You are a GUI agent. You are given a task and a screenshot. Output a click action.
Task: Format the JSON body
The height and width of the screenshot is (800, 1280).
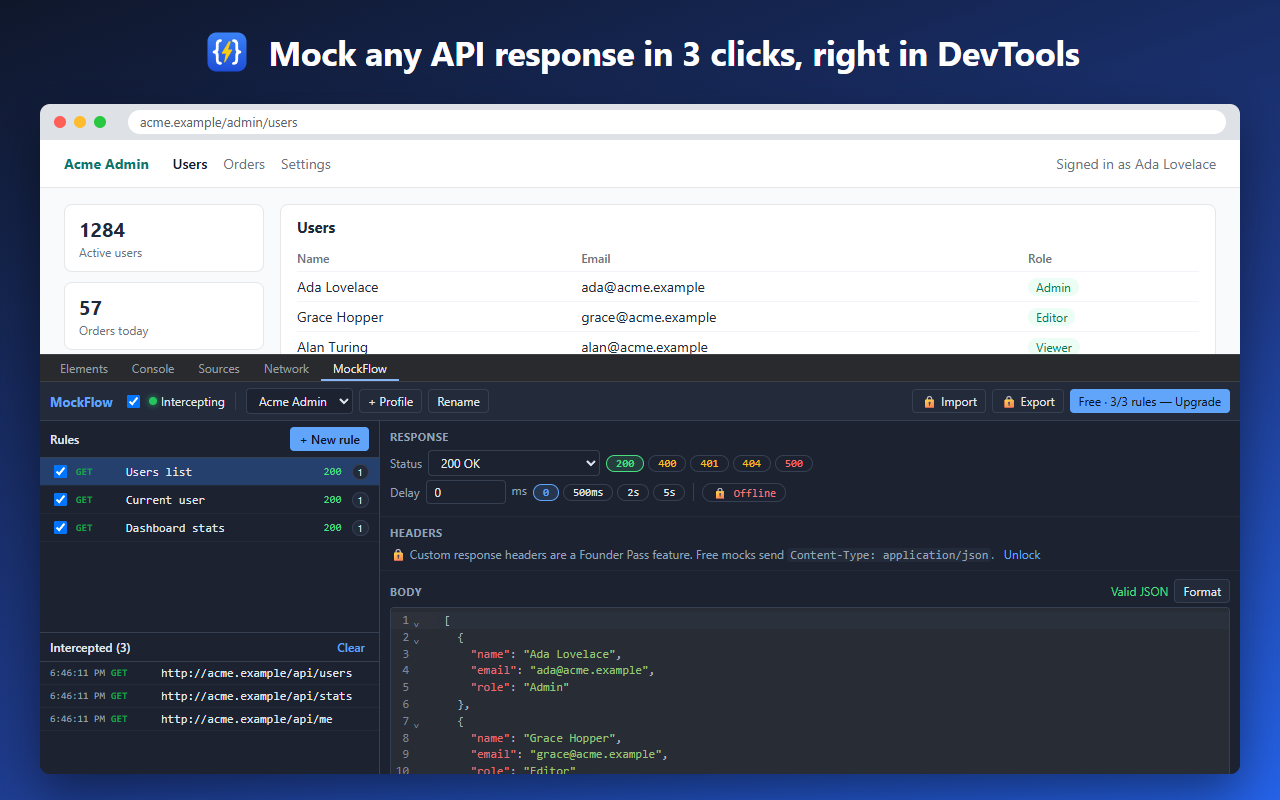point(1202,591)
